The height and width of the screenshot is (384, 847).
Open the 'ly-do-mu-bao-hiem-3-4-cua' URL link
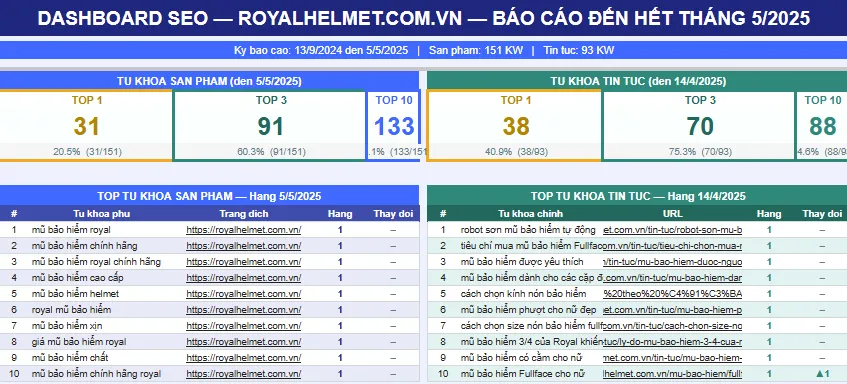(x=673, y=342)
